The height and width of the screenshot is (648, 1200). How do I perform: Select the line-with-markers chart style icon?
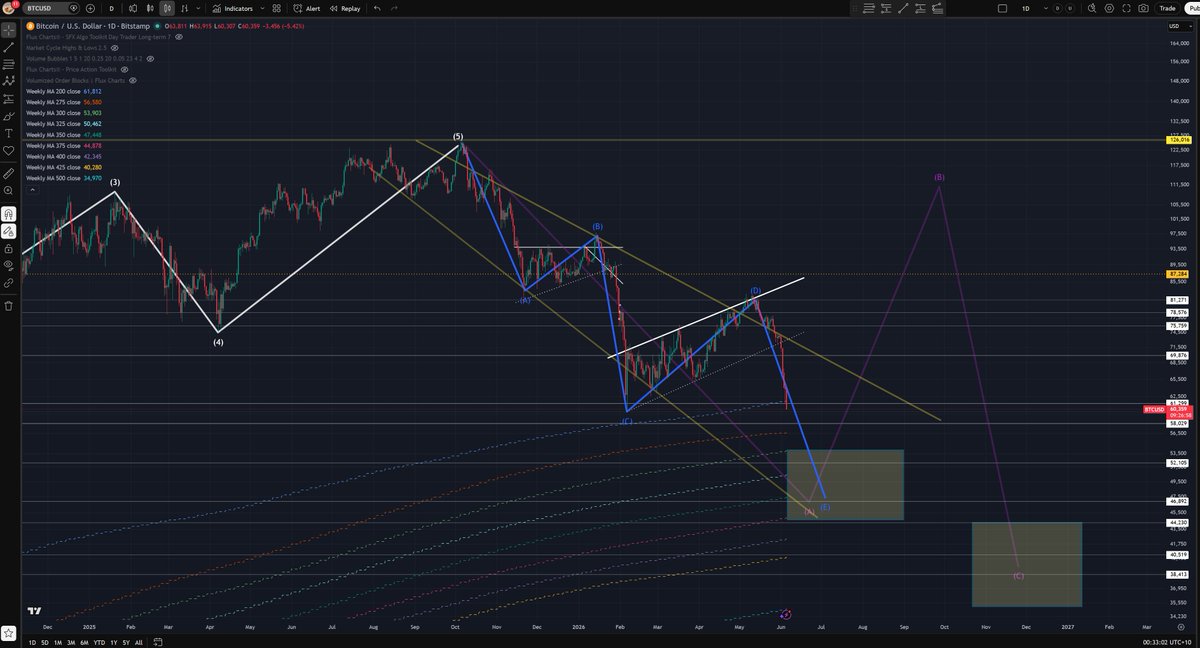(184, 8)
